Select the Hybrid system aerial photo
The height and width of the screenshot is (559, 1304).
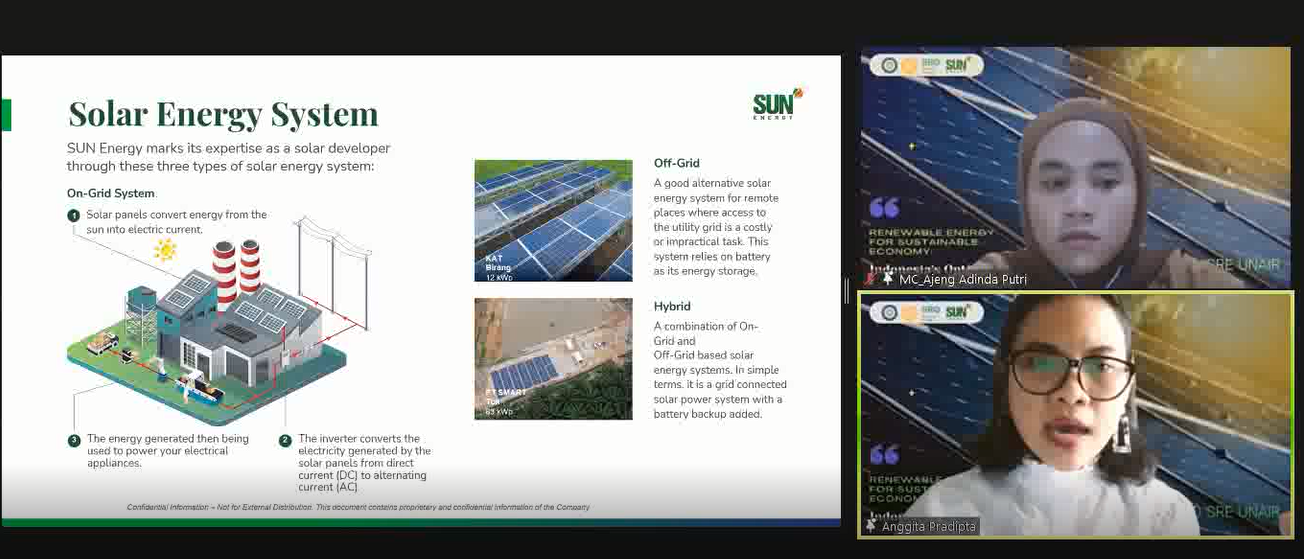pos(553,358)
